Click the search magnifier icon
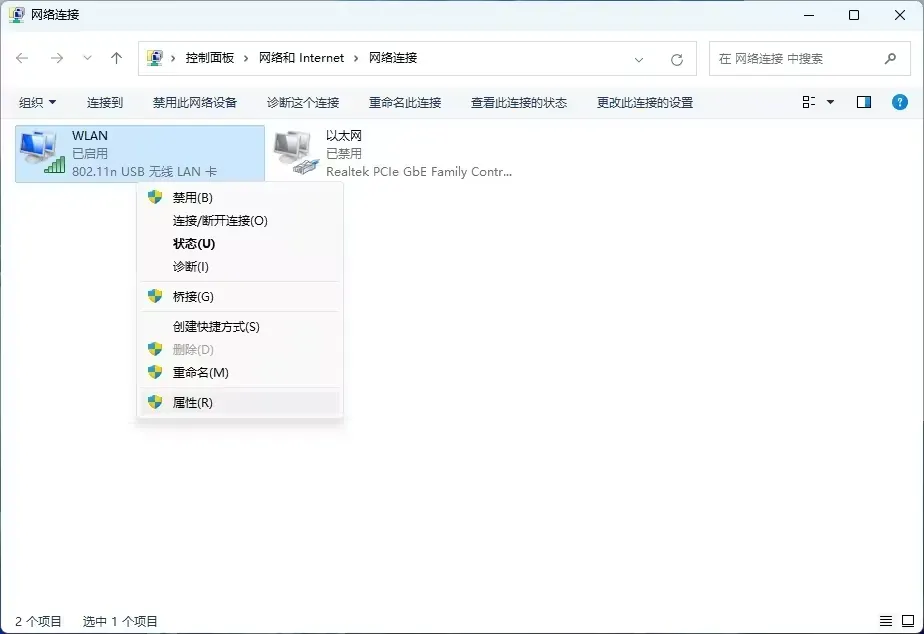Viewport: 924px width, 634px height. pos(890,58)
